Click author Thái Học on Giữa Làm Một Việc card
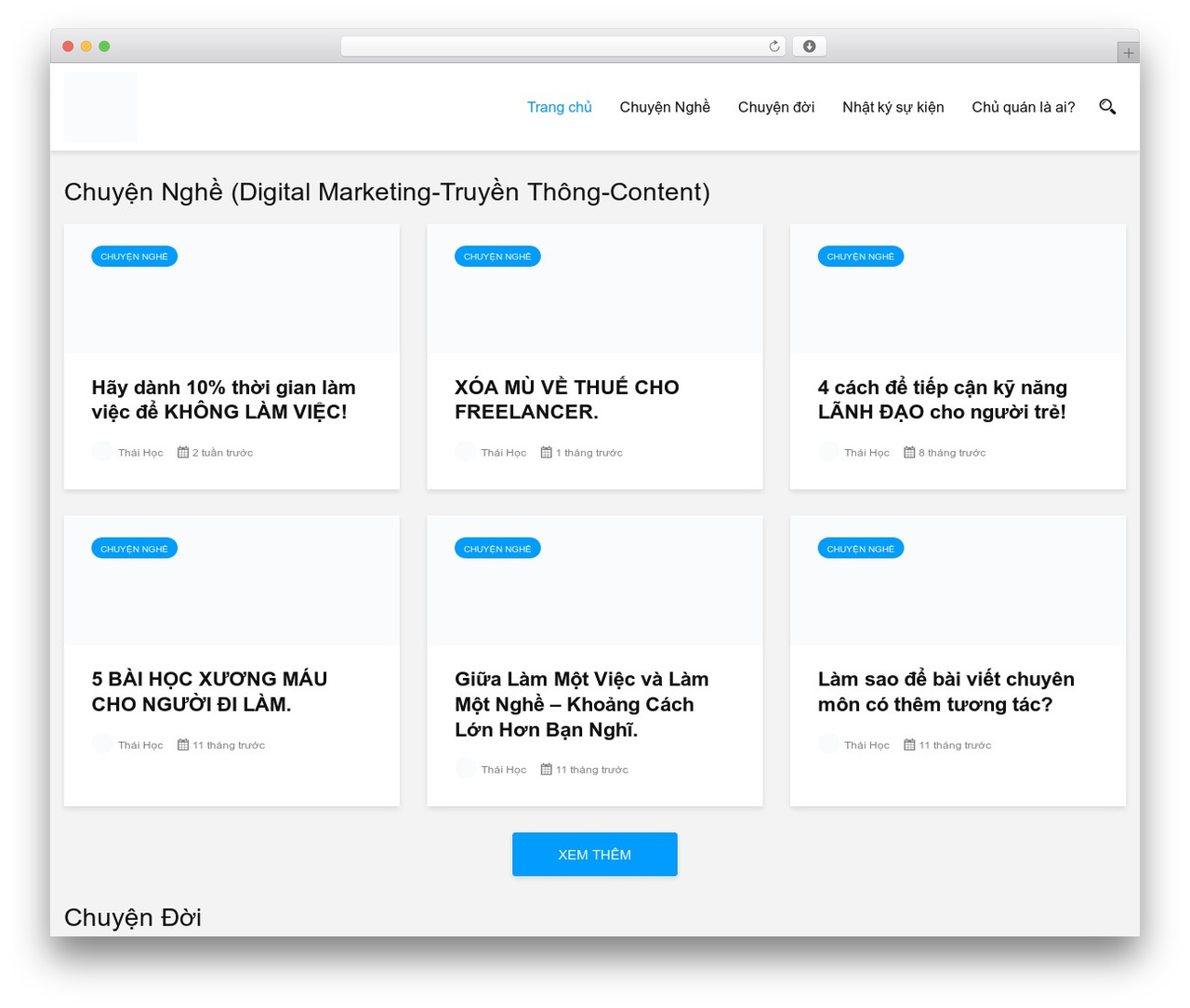1190x1008 pixels. coord(504,770)
